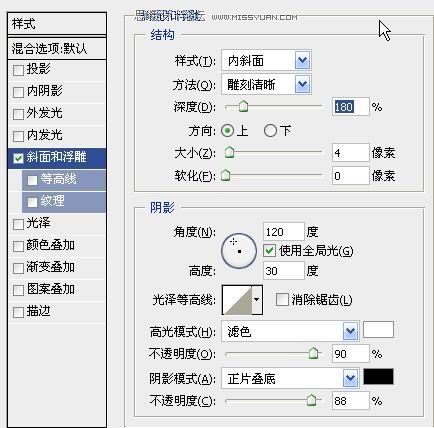Click the soften field showing 0
This screenshot has height=428, width=434.
(x=351, y=175)
